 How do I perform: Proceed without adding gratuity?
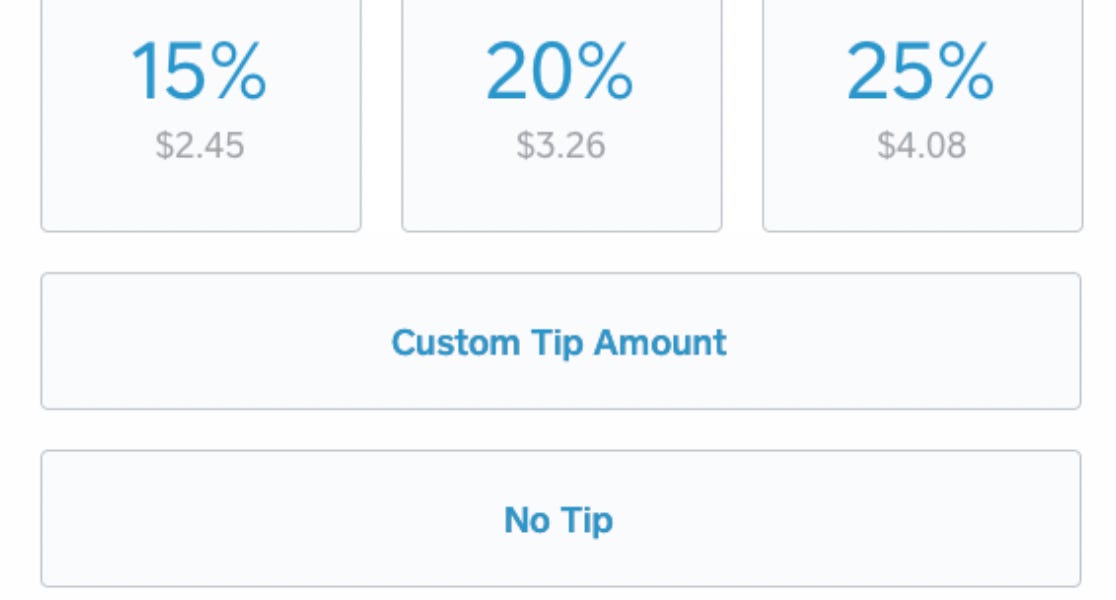click(560, 518)
